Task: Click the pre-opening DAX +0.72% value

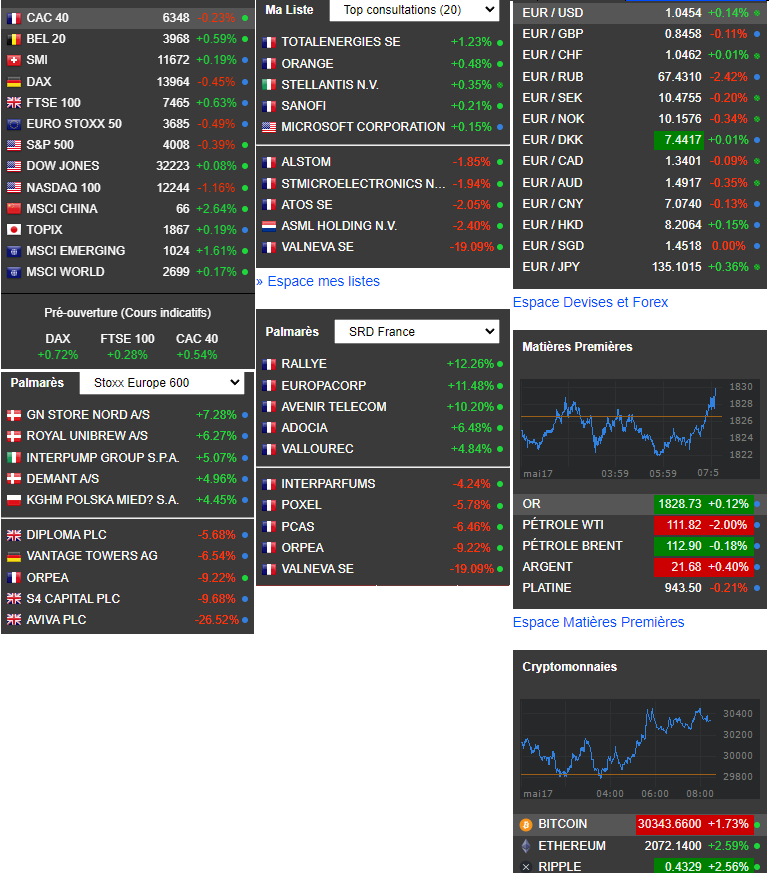Action: pos(58,355)
